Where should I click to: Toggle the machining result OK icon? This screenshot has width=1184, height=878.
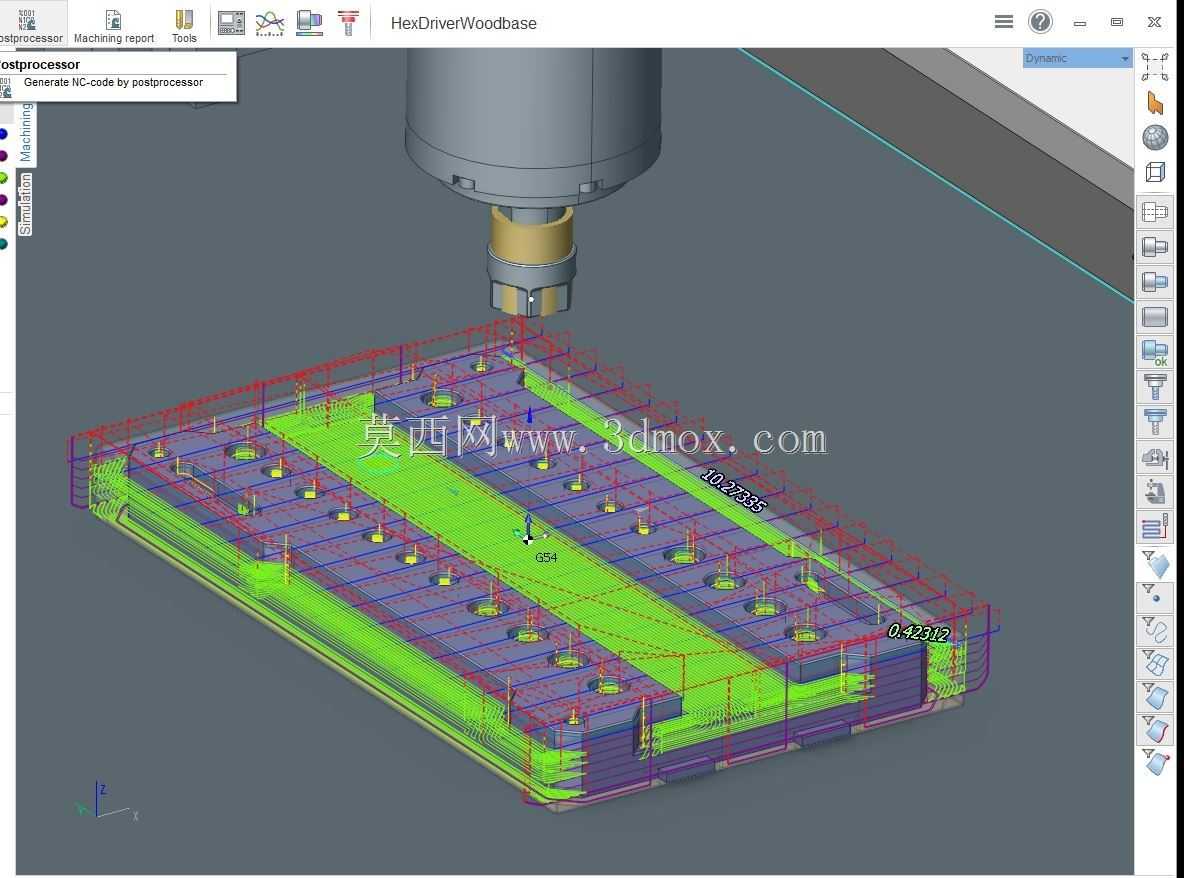click(x=1155, y=352)
